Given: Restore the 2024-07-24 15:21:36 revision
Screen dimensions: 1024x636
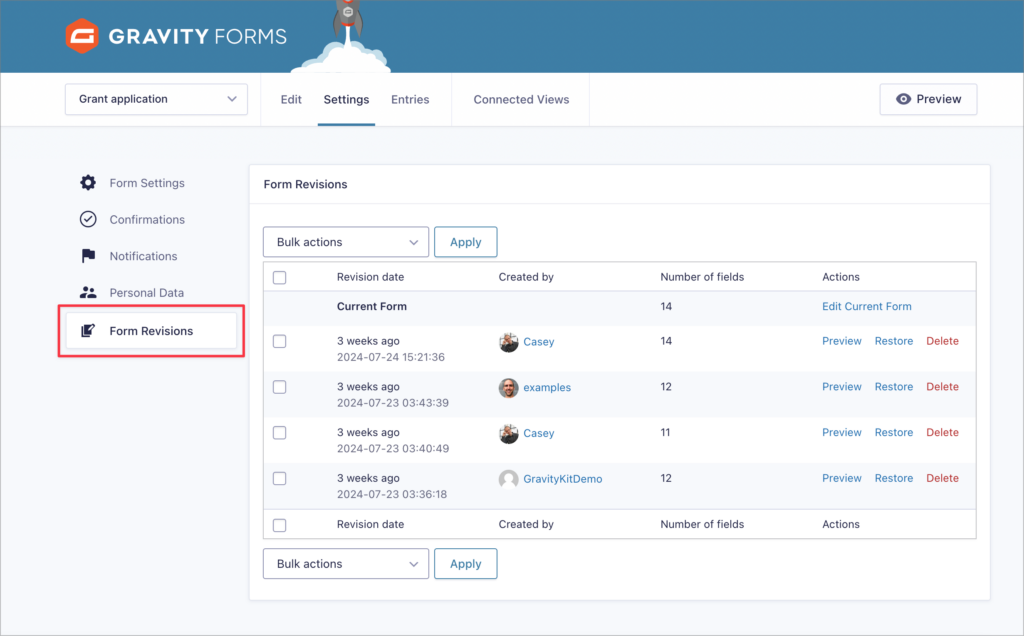Looking at the screenshot, I should pos(894,341).
